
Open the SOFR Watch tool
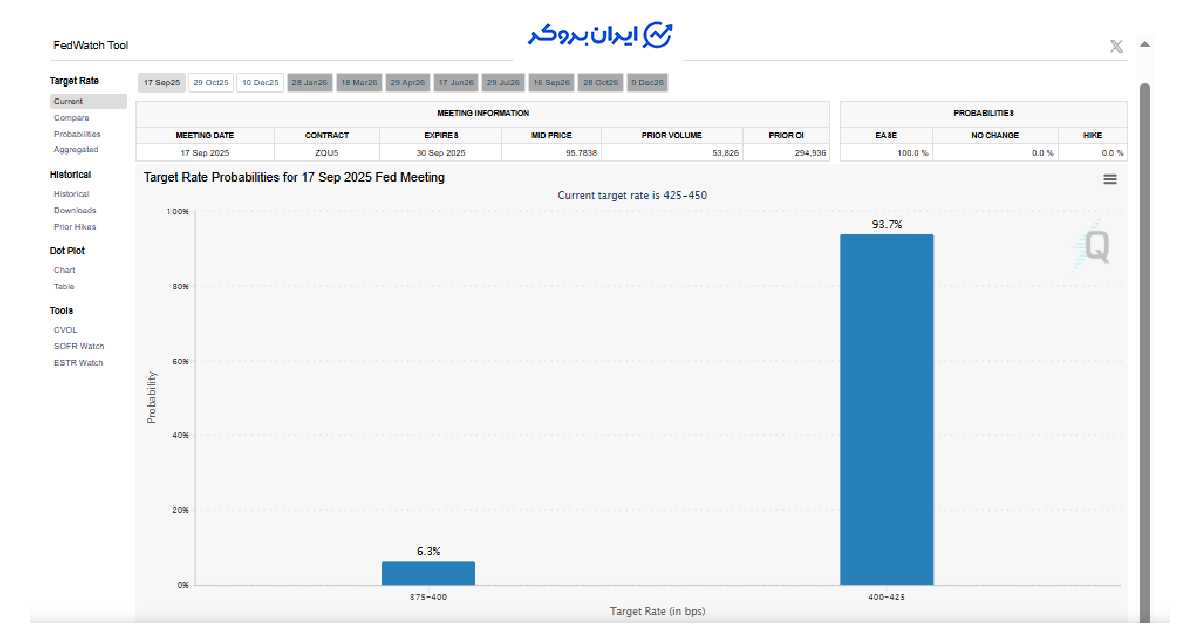pyautogui.click(x=79, y=346)
